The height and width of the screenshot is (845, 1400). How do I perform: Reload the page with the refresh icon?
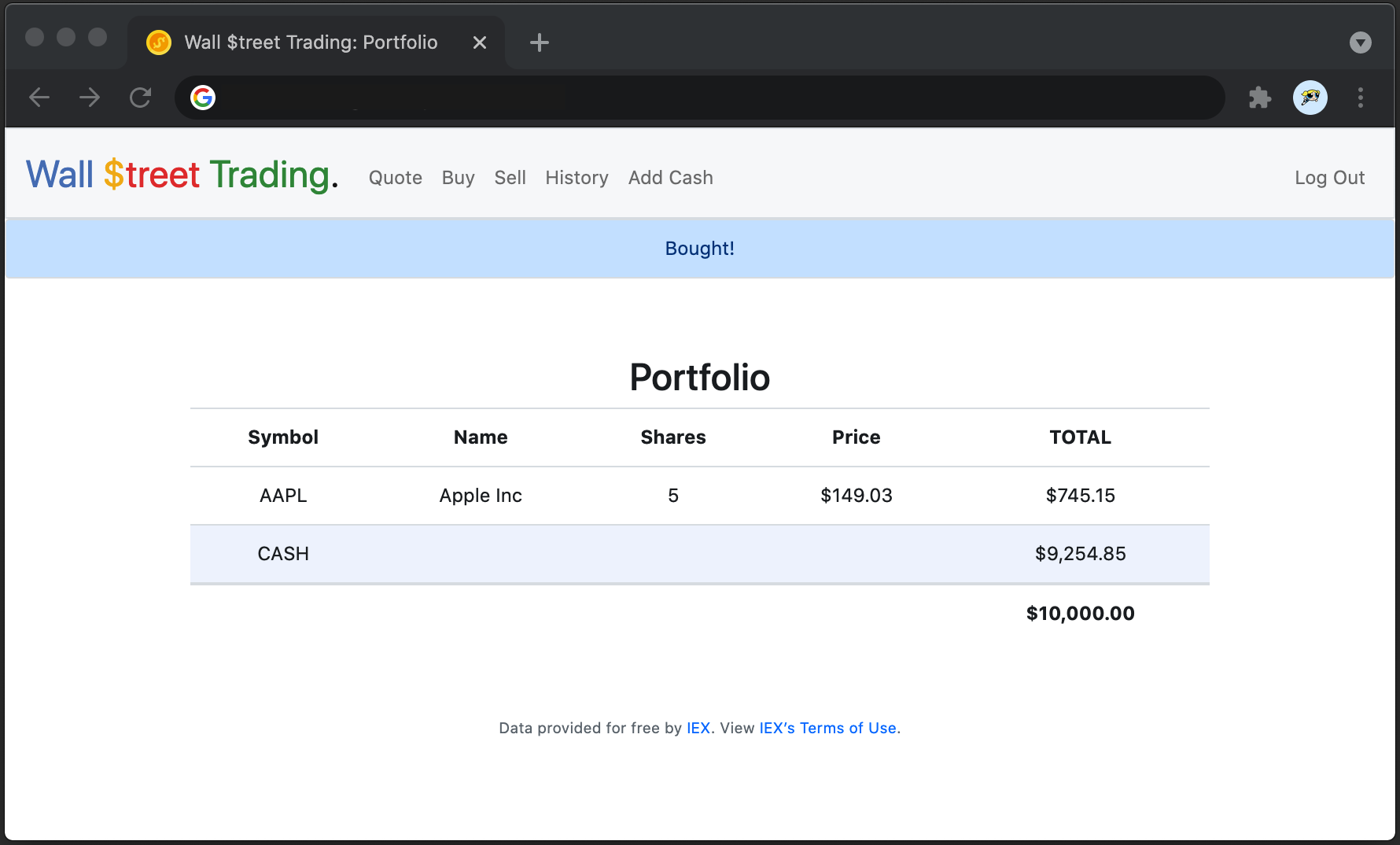[140, 98]
